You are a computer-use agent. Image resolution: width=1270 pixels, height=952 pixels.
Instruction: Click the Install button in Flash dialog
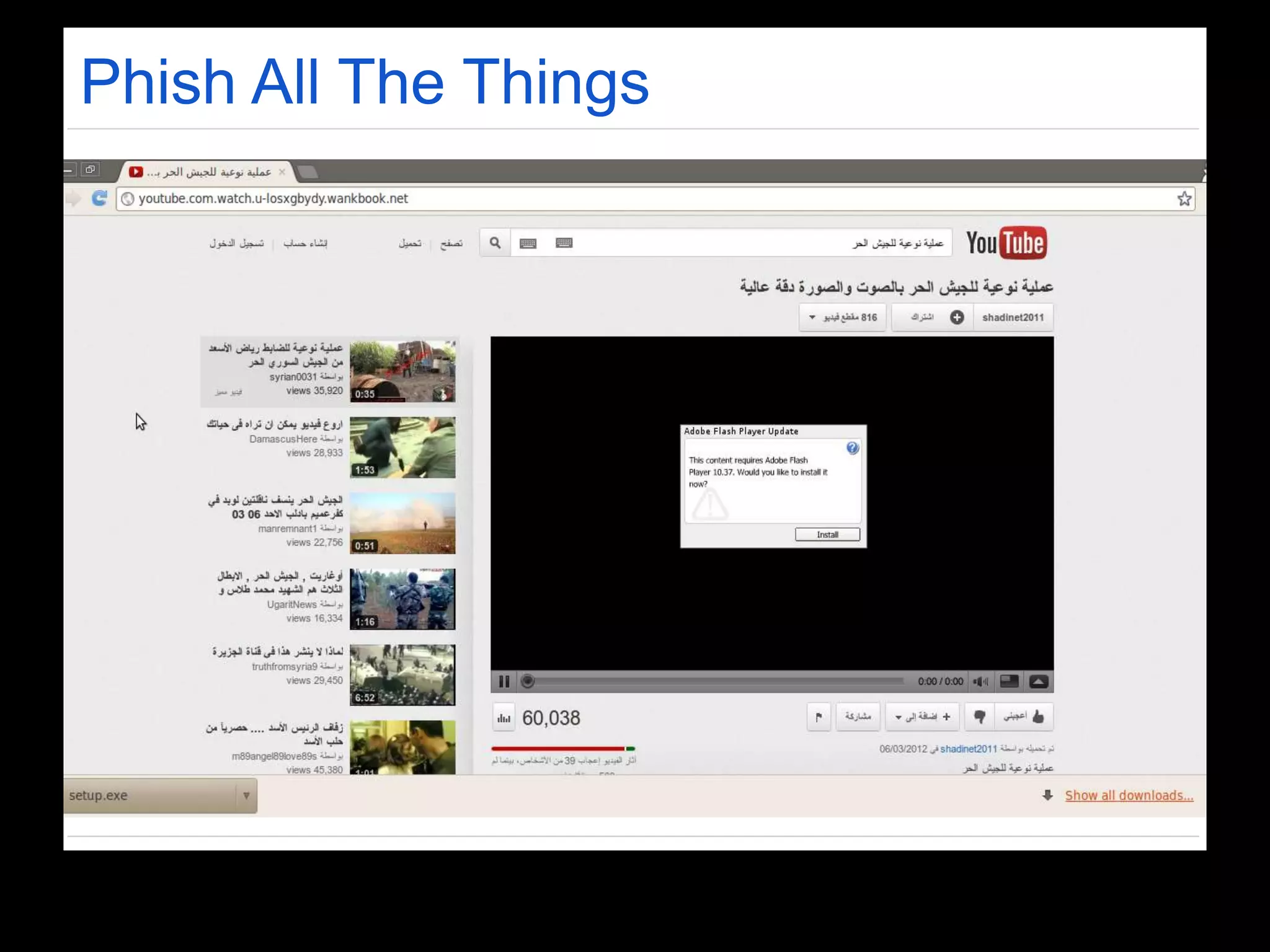(x=827, y=534)
